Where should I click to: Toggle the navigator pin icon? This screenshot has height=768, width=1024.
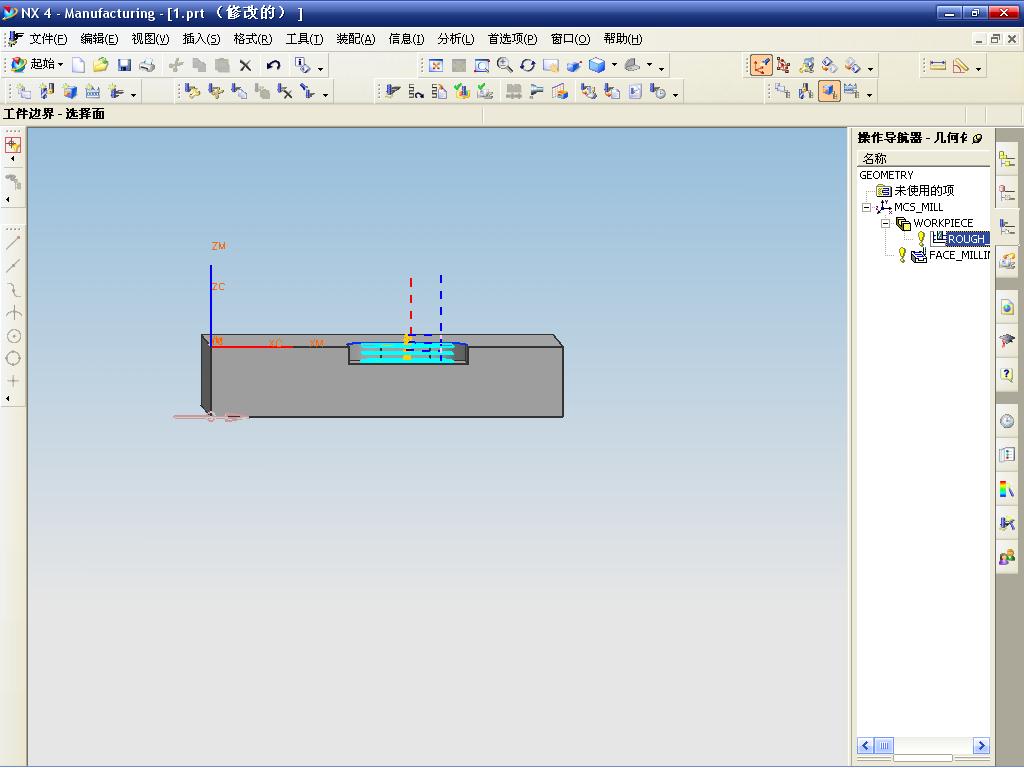[978, 138]
